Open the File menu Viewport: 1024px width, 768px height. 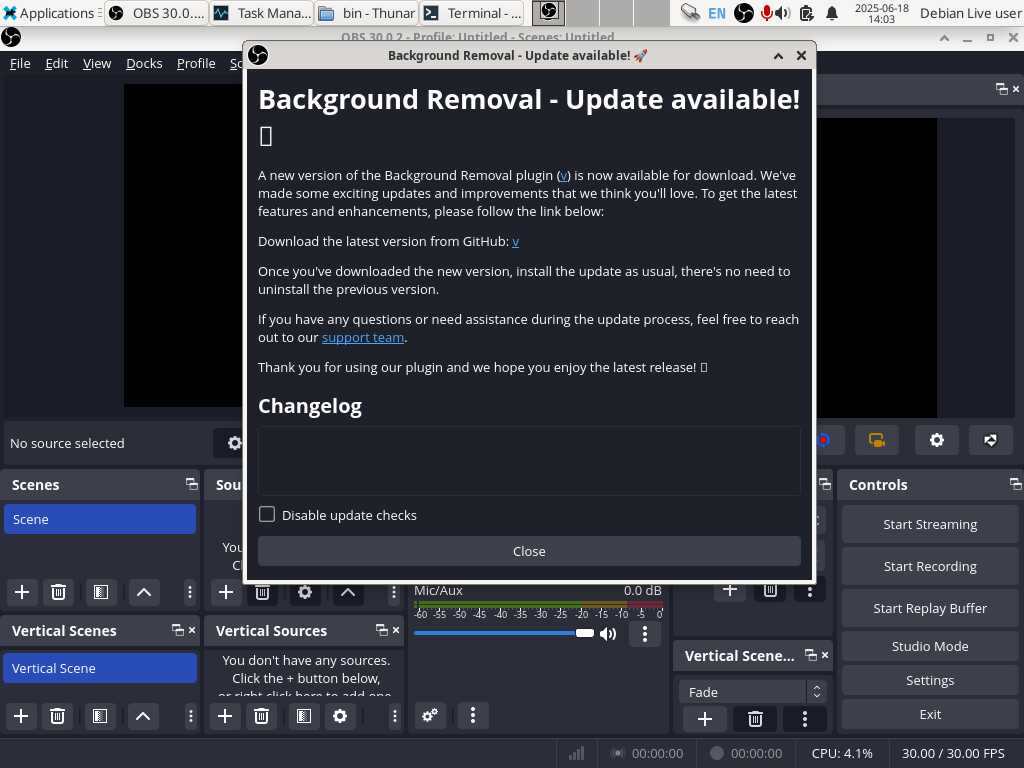click(x=20, y=63)
